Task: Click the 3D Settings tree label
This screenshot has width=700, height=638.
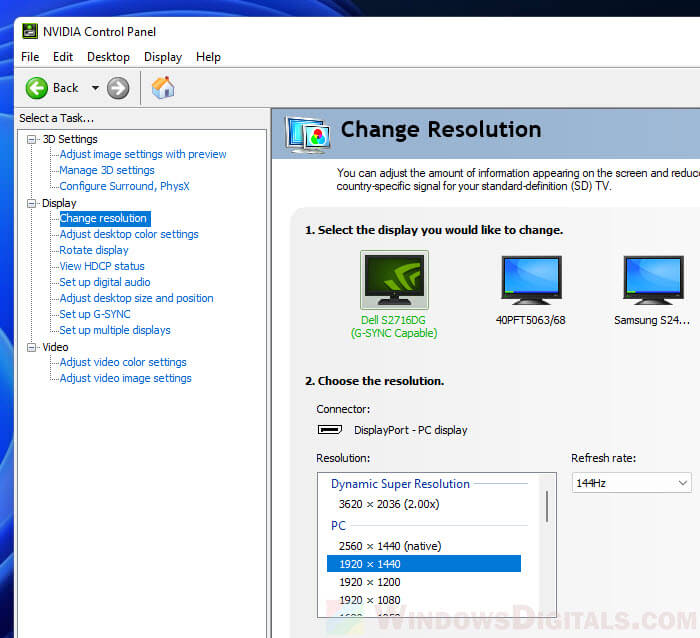Action: [x=70, y=139]
